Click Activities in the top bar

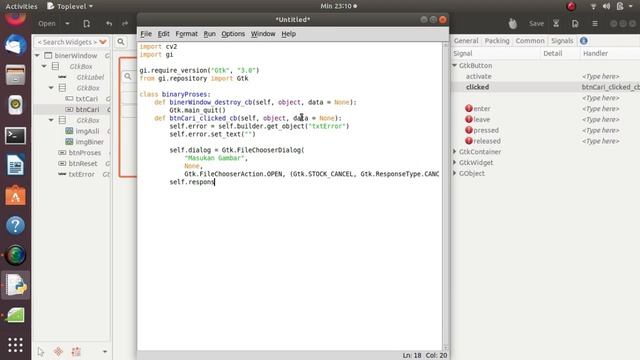coord(21,6)
